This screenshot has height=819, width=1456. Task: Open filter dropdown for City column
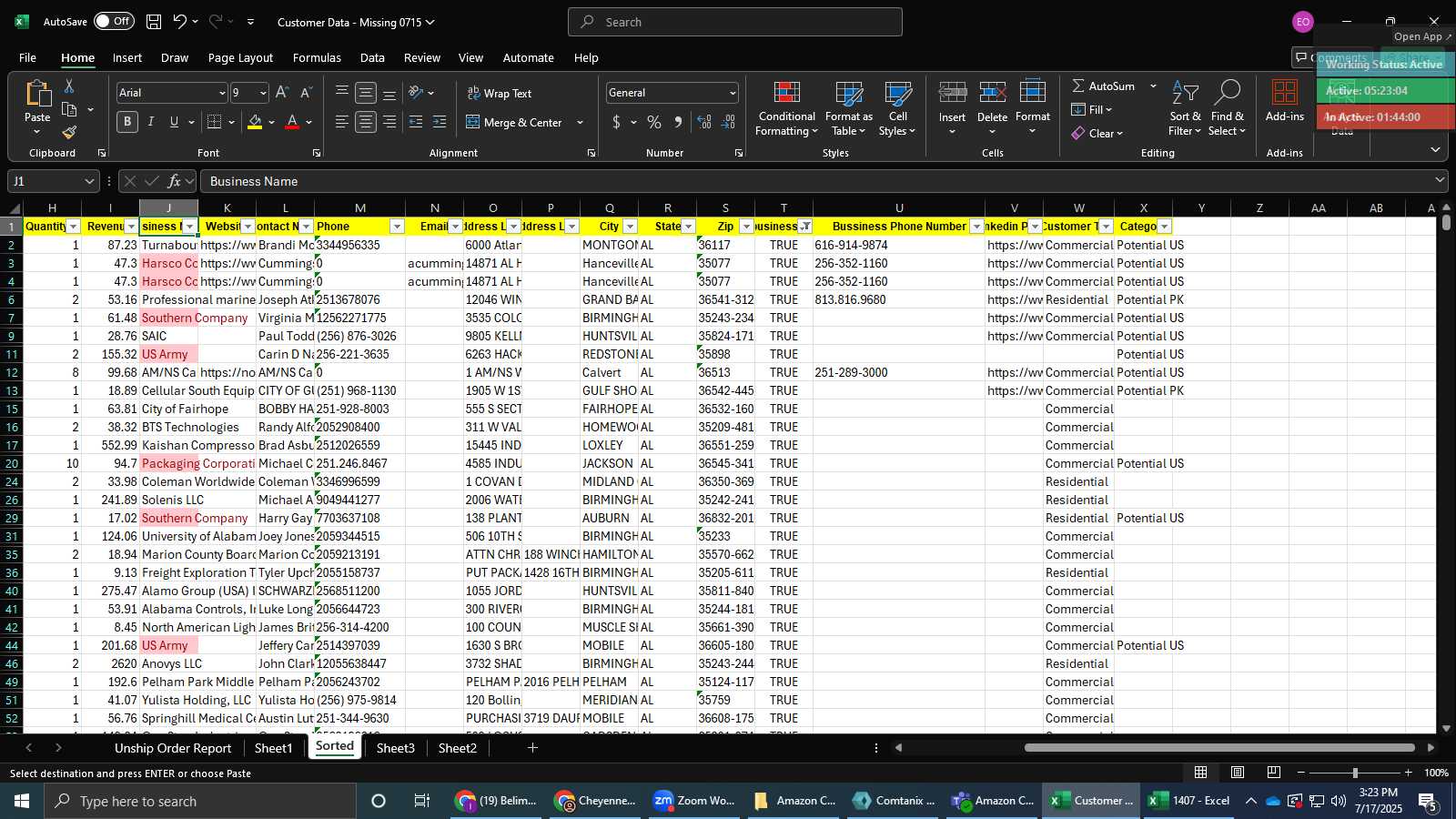631,227
